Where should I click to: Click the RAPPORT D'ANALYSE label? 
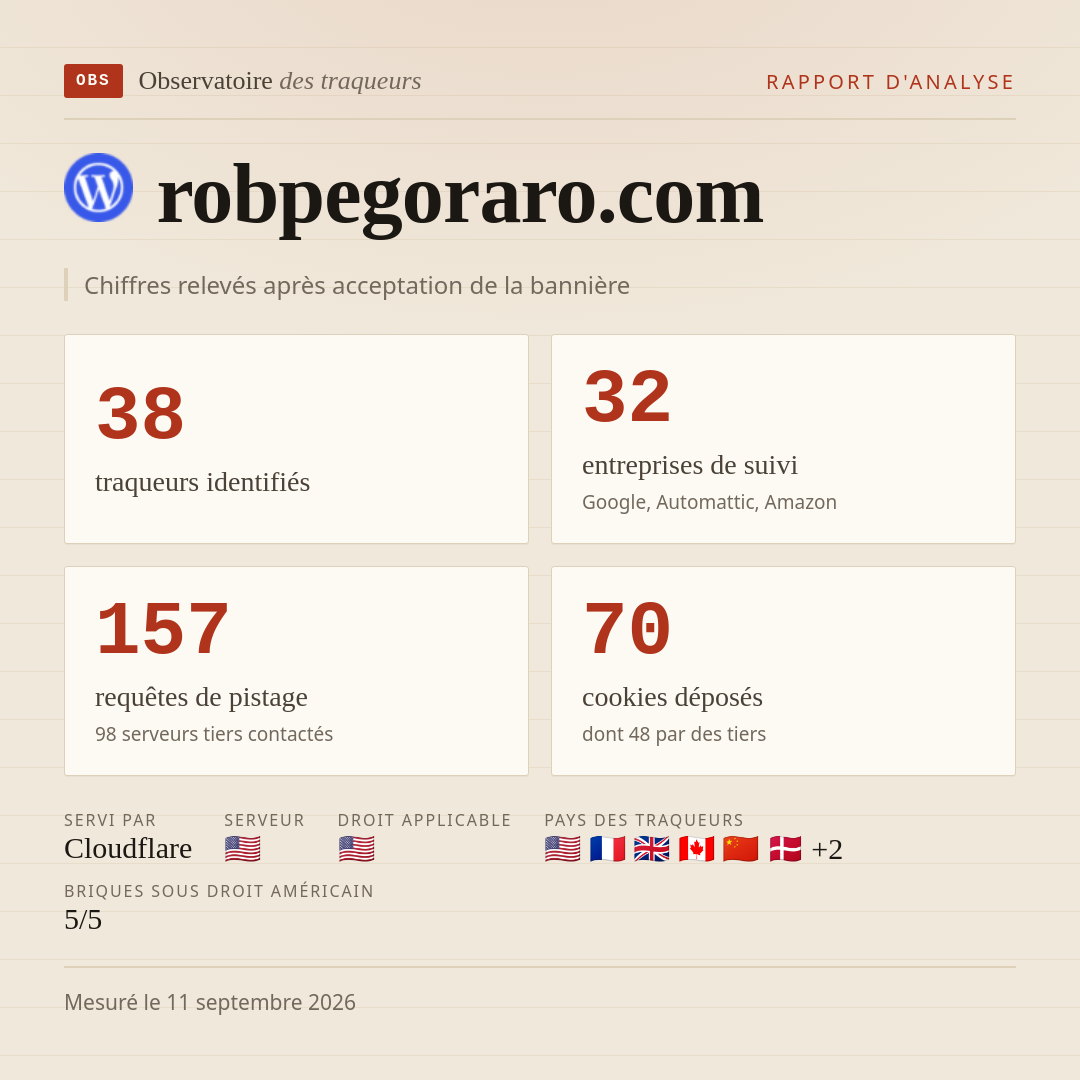coord(891,82)
